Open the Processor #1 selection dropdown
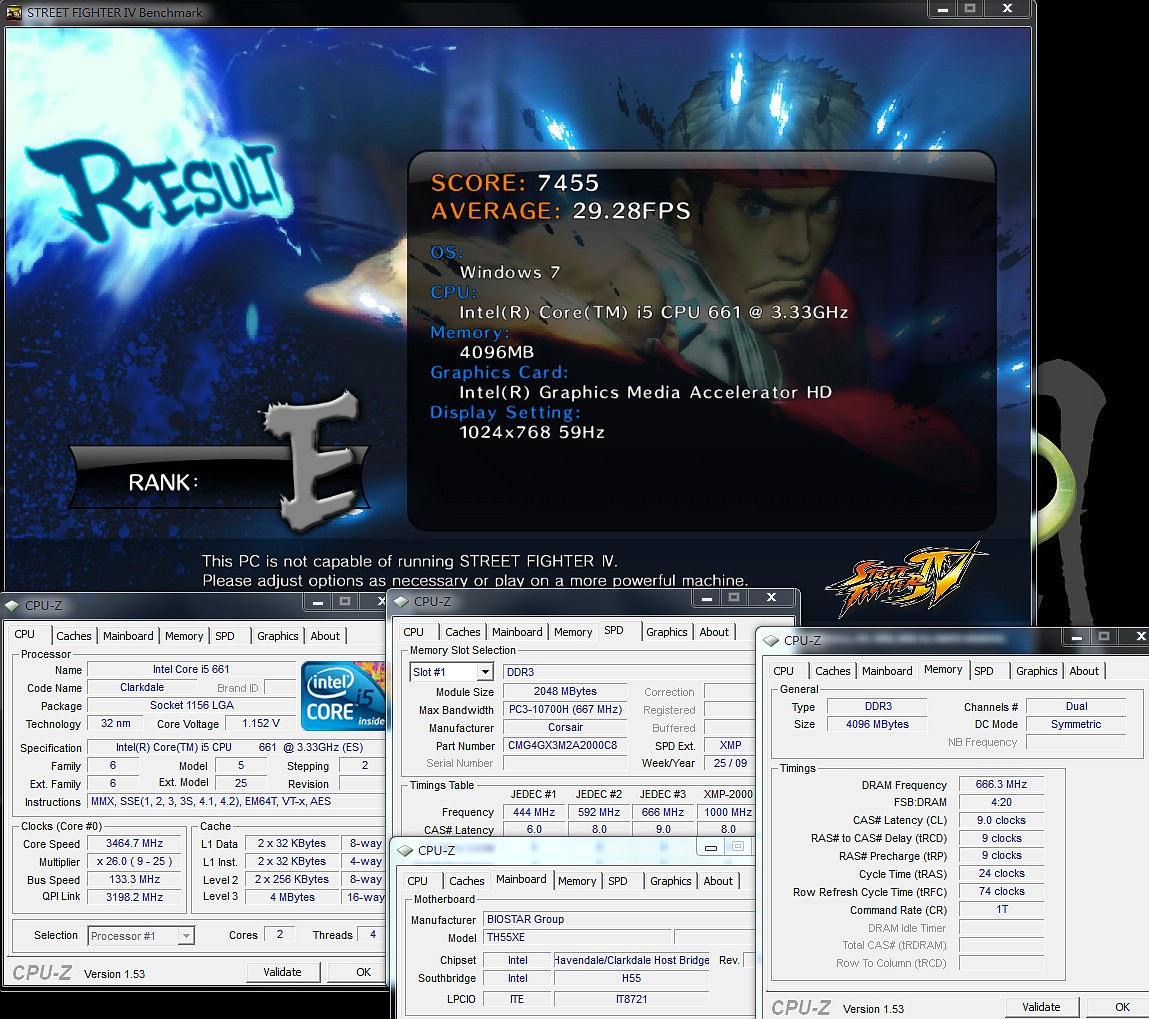 (x=186, y=936)
